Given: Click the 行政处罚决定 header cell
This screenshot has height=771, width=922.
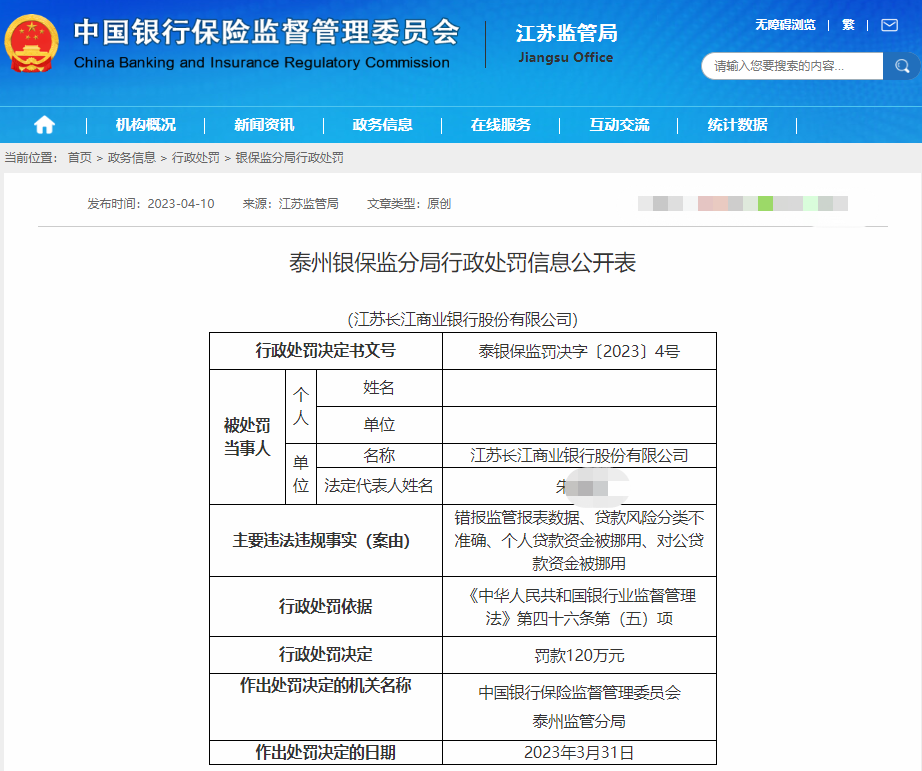Looking at the screenshot, I should click(x=326, y=655).
